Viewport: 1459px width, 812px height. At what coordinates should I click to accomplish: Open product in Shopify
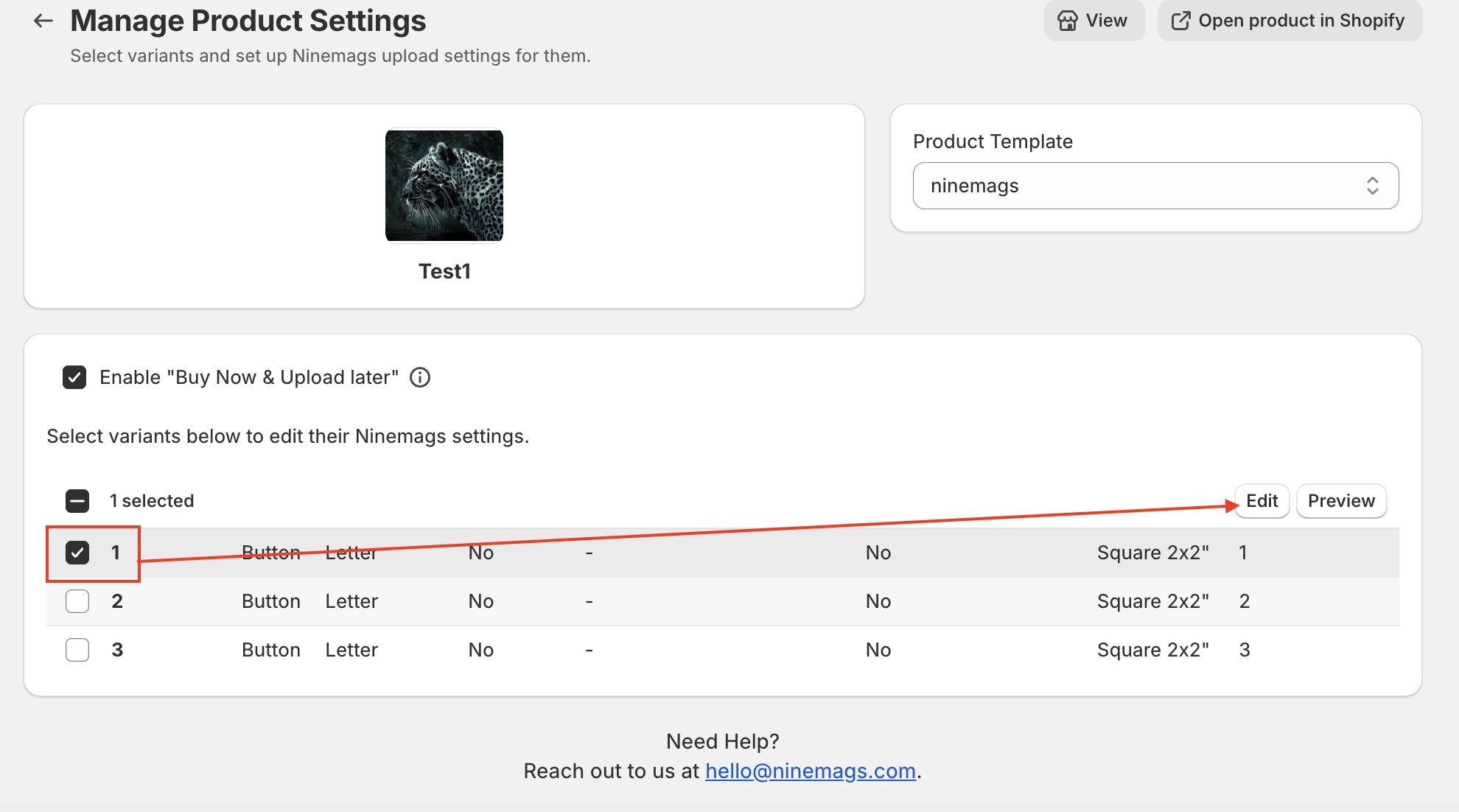coord(1290,21)
